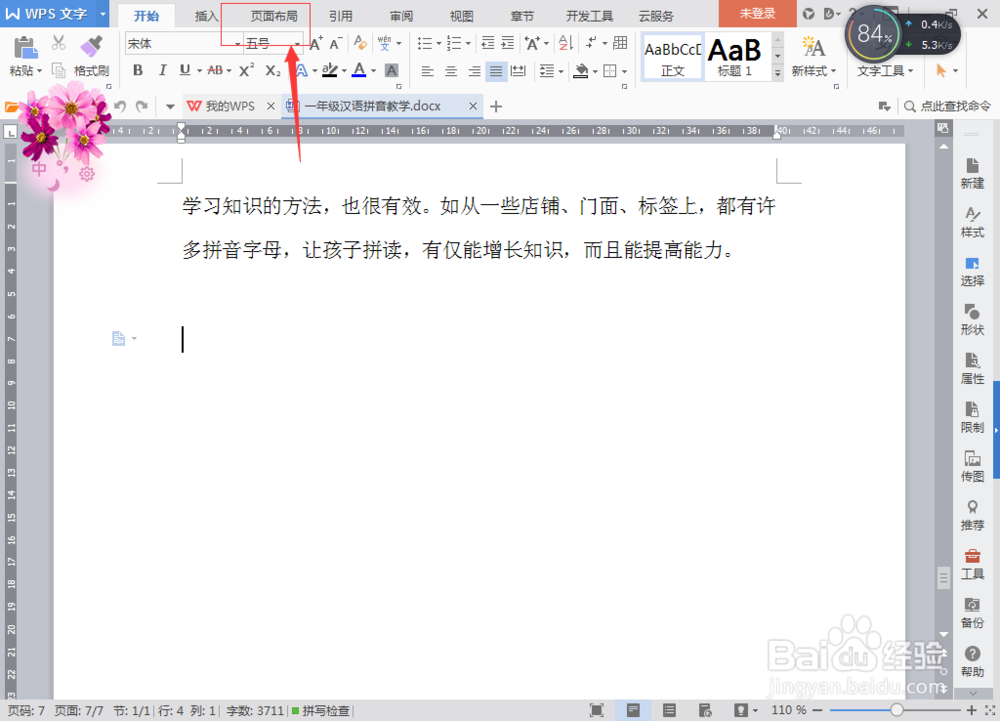
Task: Open 页面布局 tab
Action: point(274,16)
